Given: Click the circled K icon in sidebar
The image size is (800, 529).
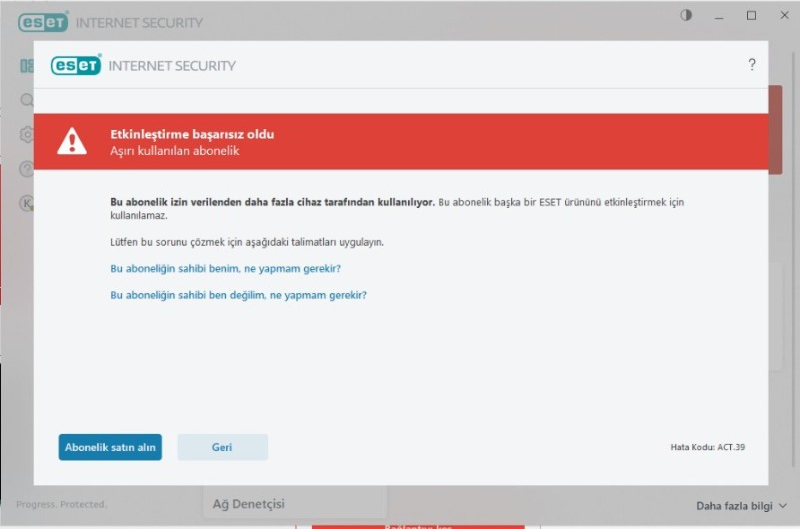Looking at the screenshot, I should pos(26,203).
